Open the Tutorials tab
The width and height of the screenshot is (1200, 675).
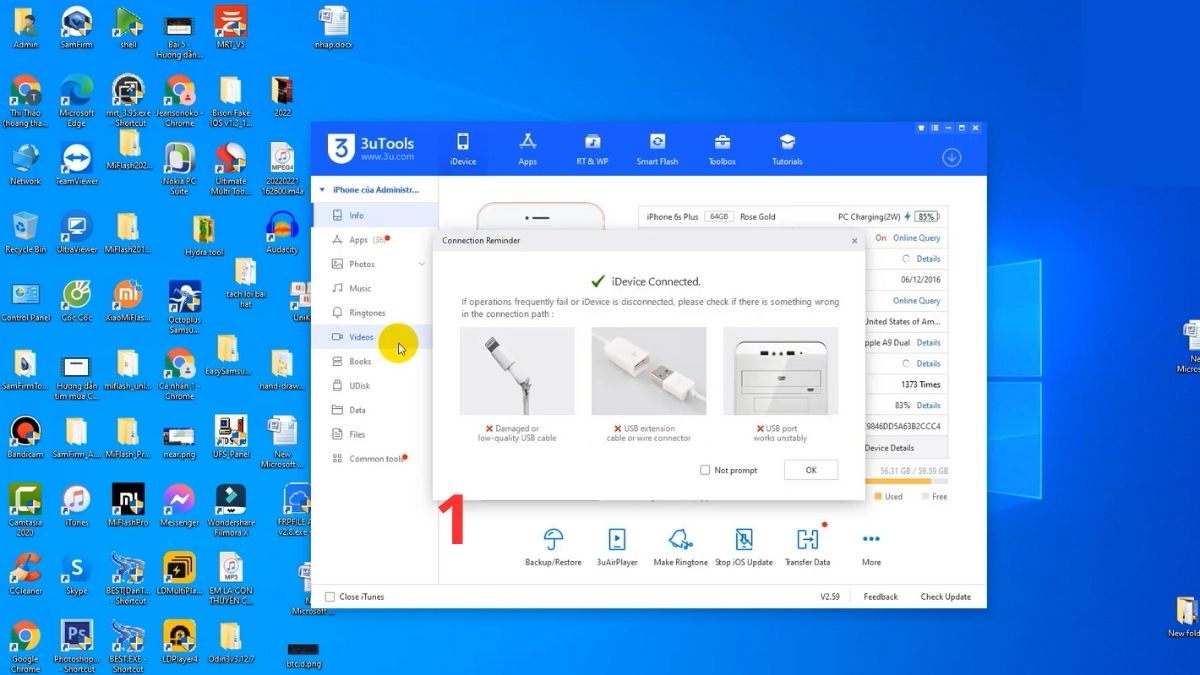[x=787, y=149]
